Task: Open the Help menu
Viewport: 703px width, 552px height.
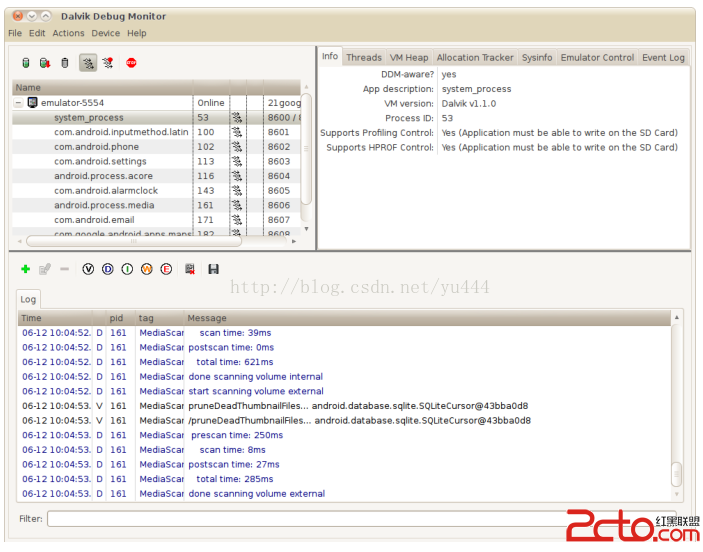Action: tap(137, 33)
